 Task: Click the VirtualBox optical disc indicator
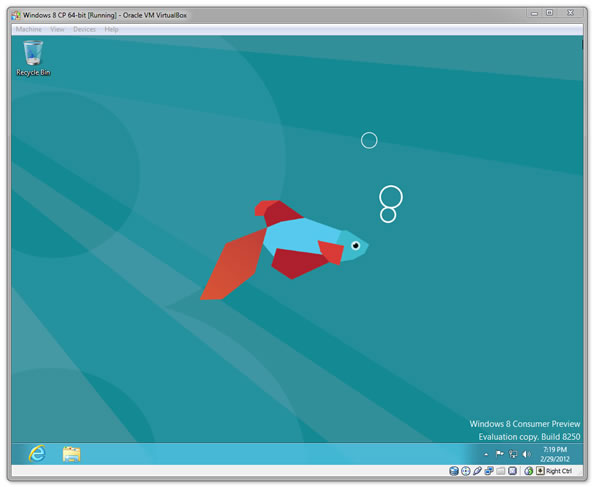[466, 471]
